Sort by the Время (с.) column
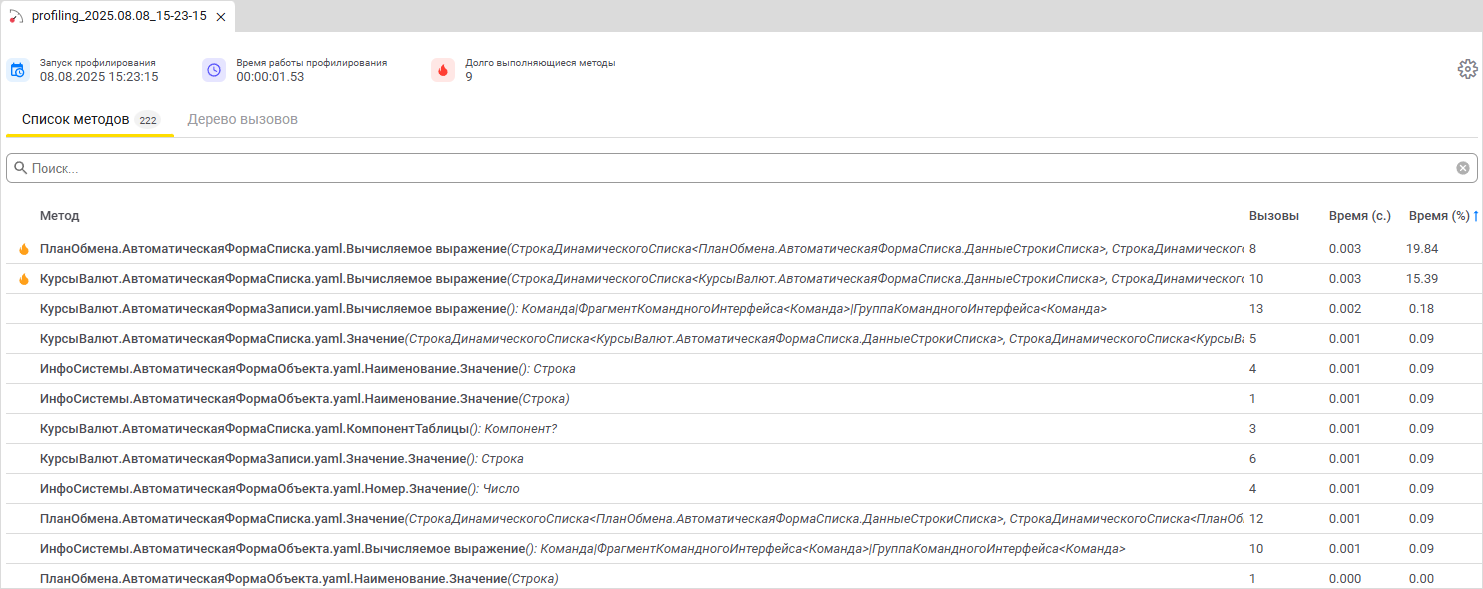This screenshot has height=589, width=1483. (x=1359, y=215)
